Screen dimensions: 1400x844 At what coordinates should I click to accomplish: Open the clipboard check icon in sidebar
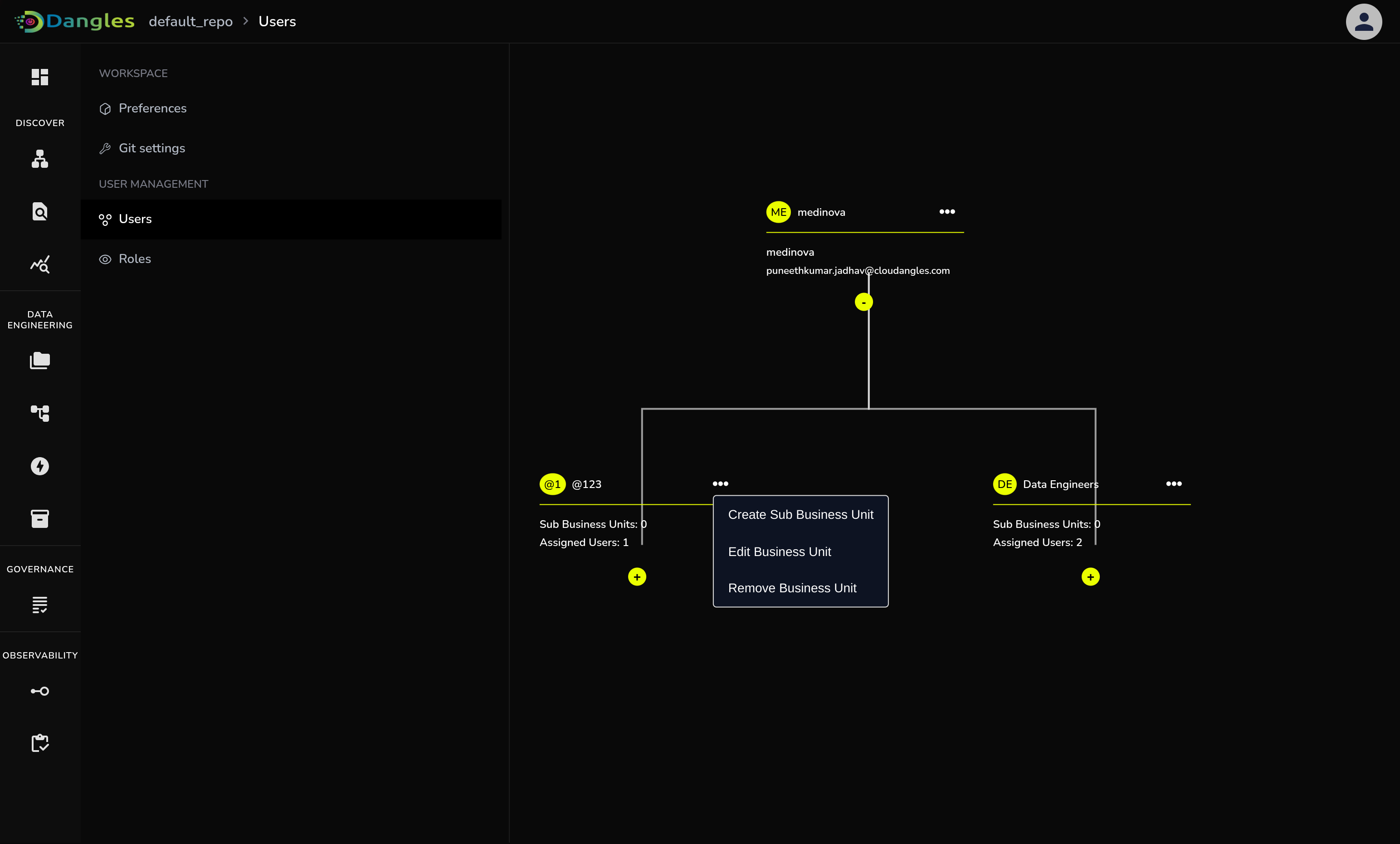point(40,743)
